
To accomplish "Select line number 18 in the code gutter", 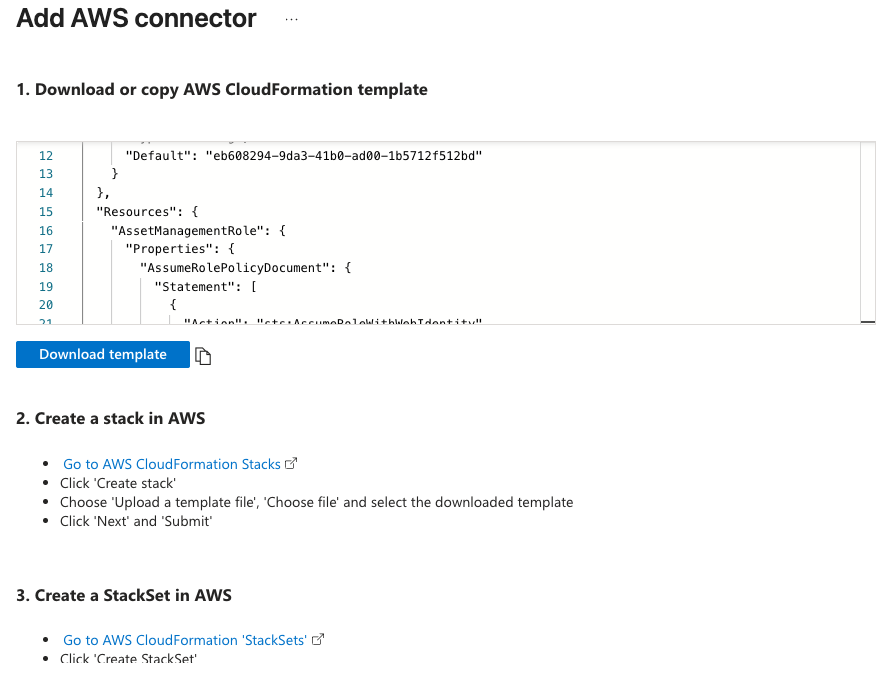I will [x=45, y=268].
